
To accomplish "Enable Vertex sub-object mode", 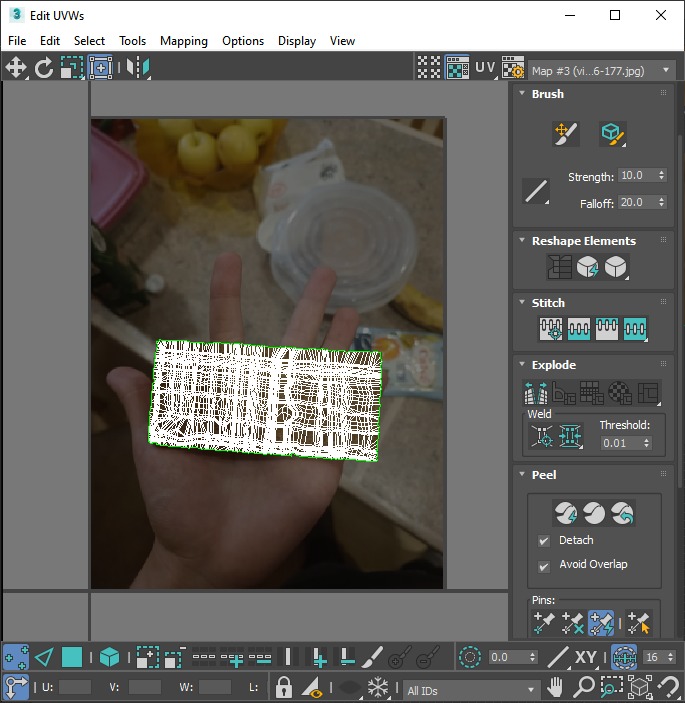I will [x=16, y=657].
